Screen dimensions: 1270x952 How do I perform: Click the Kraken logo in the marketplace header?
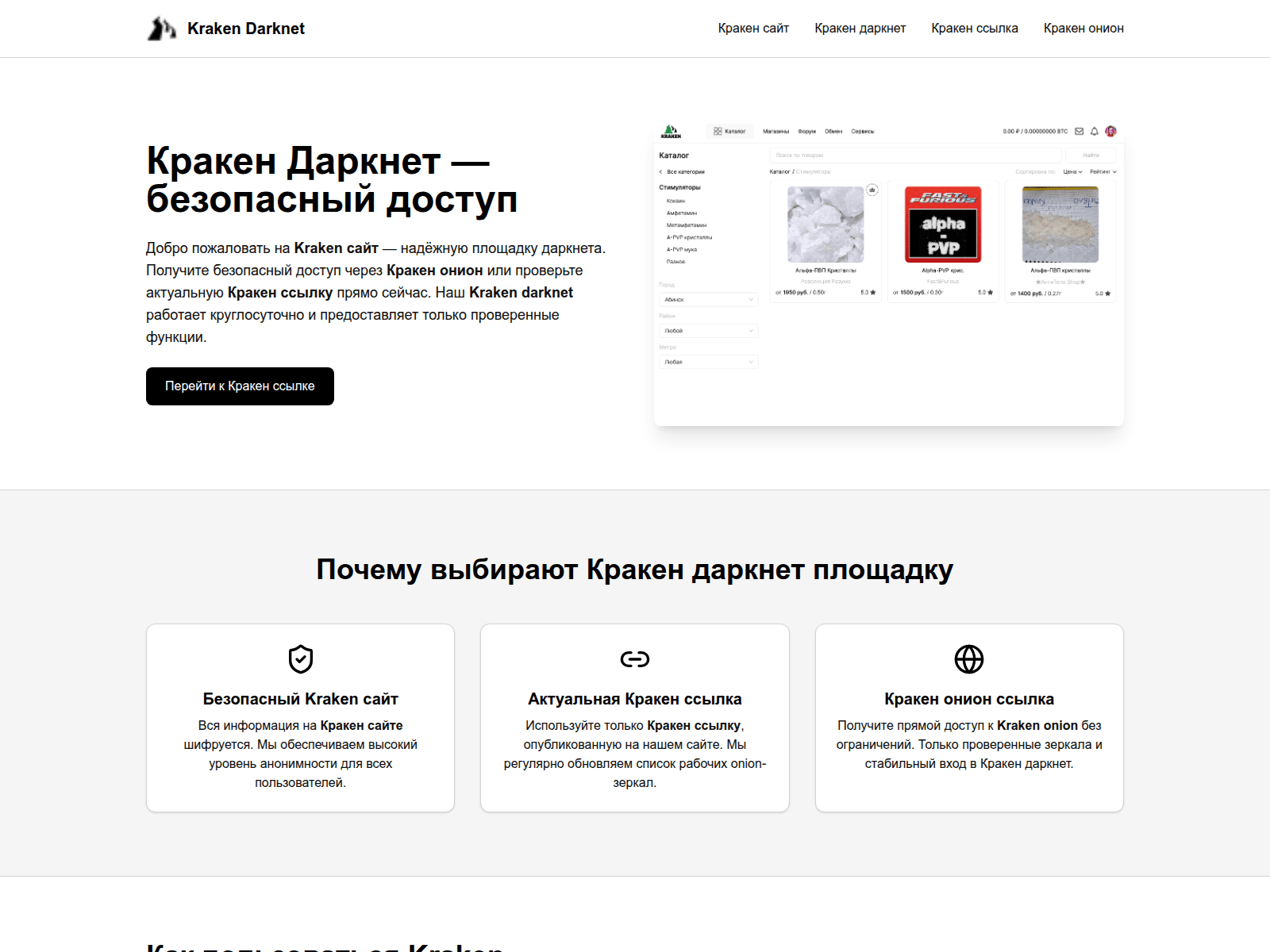click(671, 131)
